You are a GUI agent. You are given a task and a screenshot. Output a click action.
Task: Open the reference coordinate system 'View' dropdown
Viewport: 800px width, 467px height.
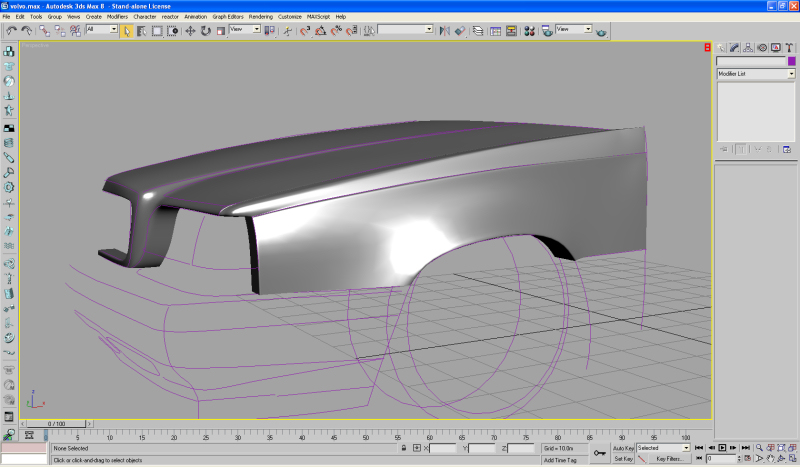coord(245,30)
